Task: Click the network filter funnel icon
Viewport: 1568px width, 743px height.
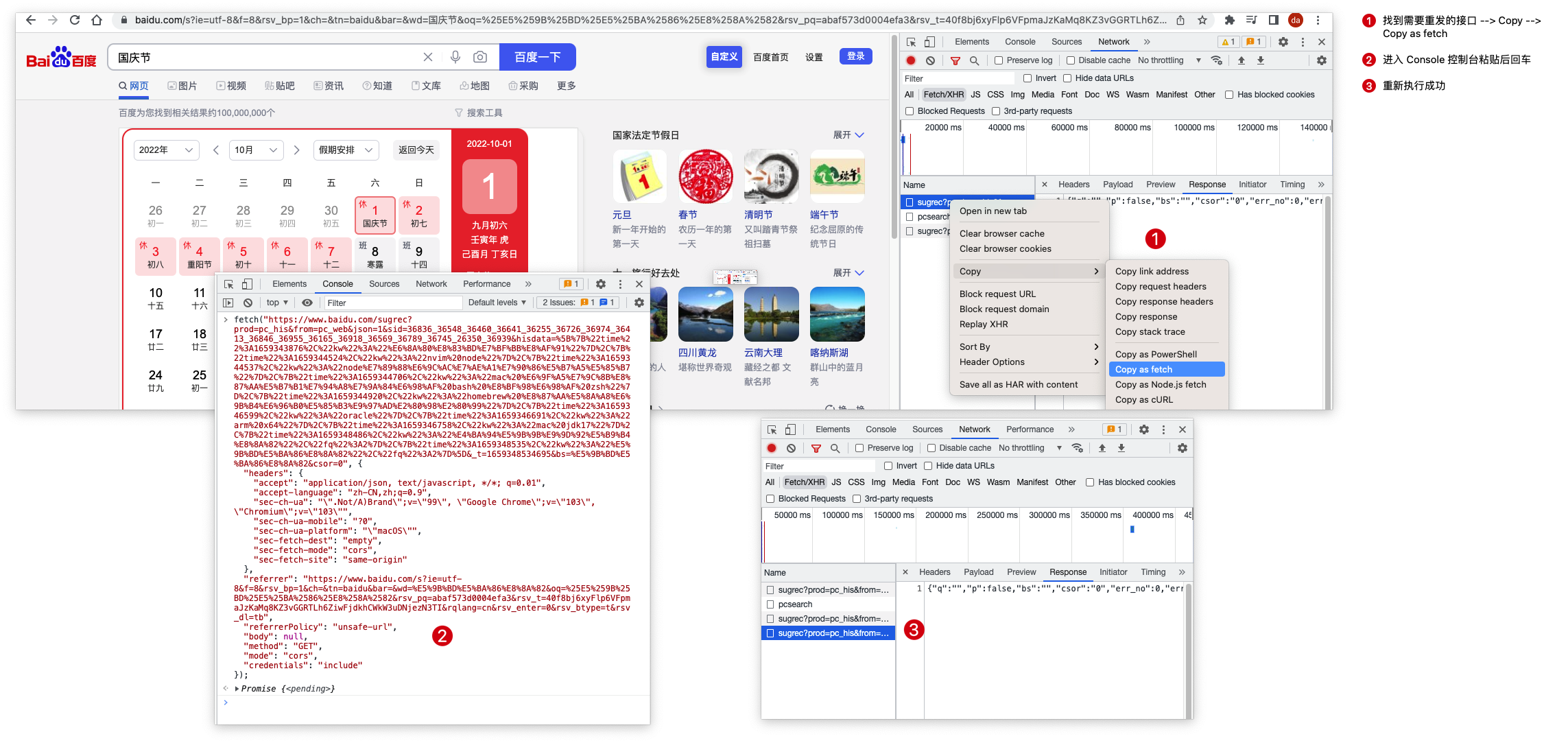Action: click(955, 60)
